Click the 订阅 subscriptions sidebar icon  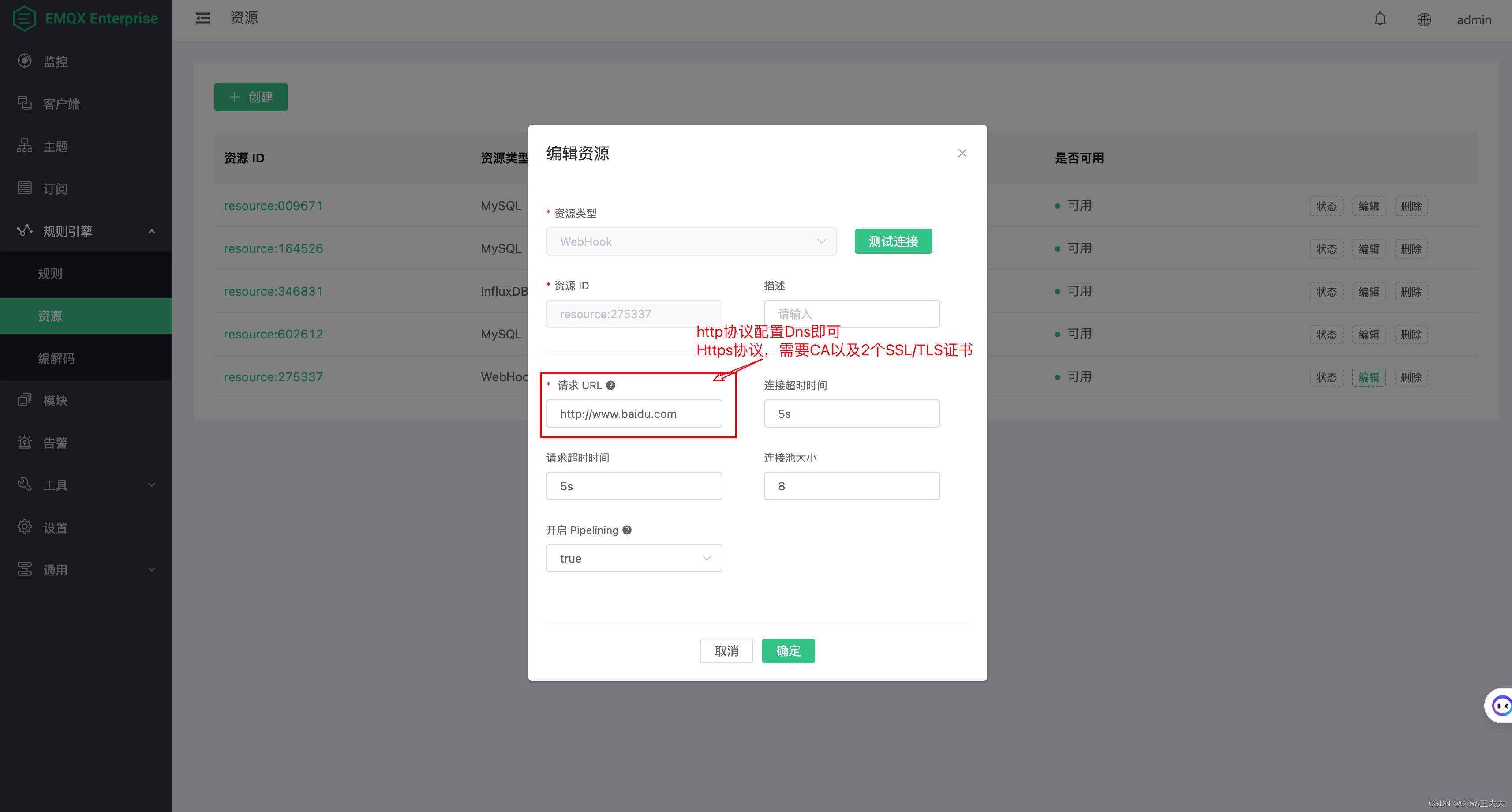click(25, 188)
